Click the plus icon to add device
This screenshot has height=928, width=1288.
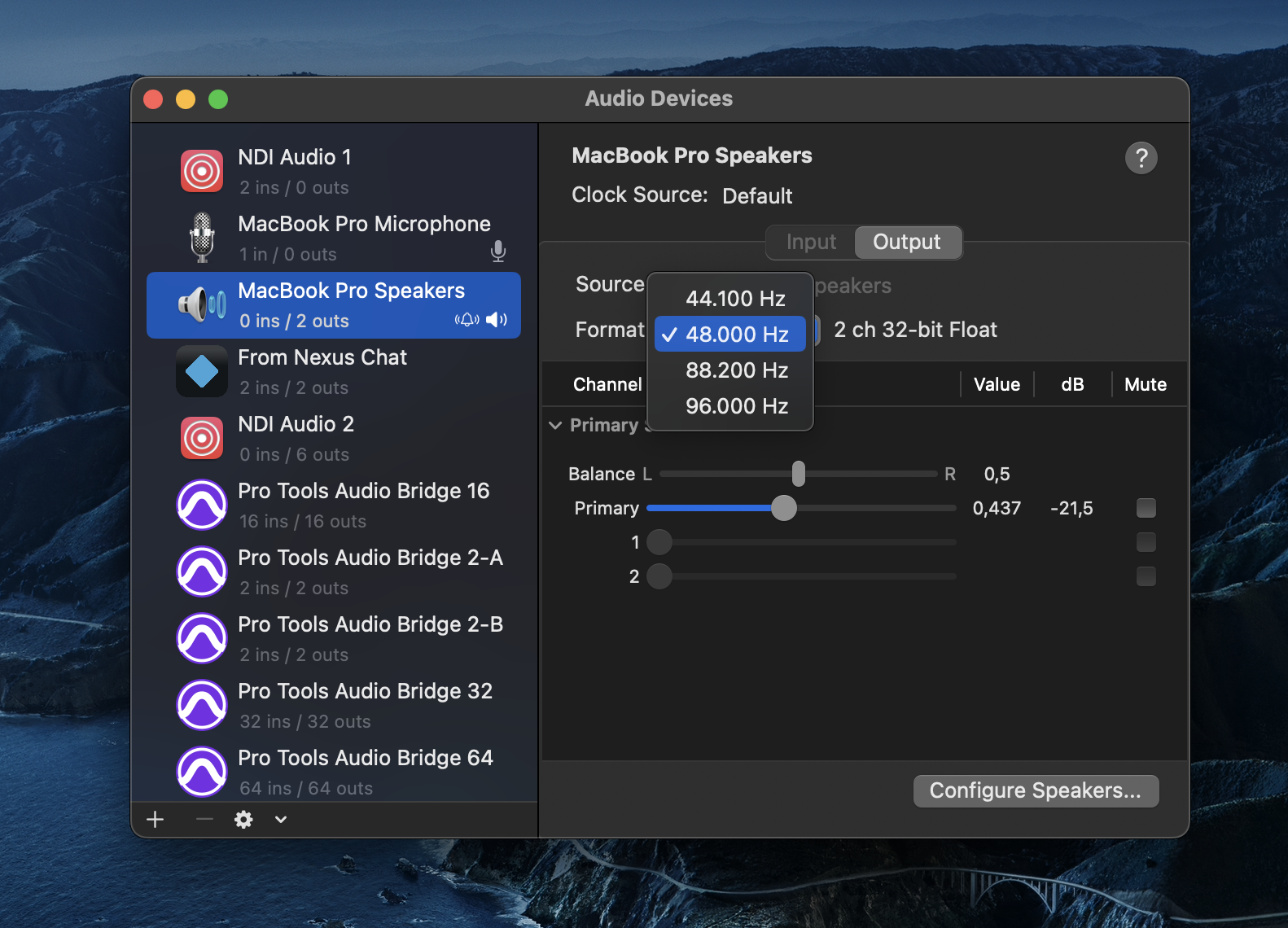[x=156, y=820]
